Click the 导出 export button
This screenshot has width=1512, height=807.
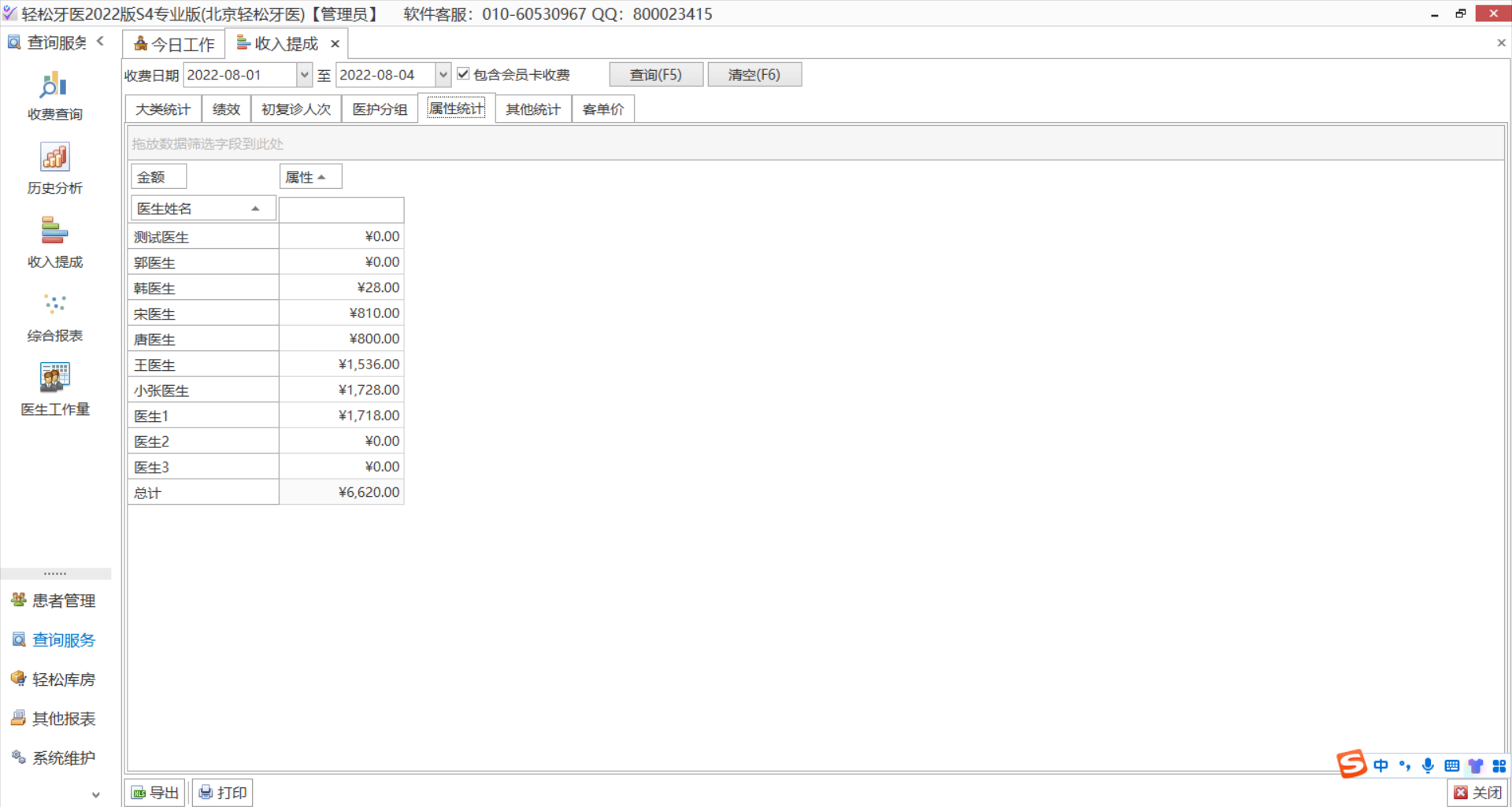[x=155, y=792]
